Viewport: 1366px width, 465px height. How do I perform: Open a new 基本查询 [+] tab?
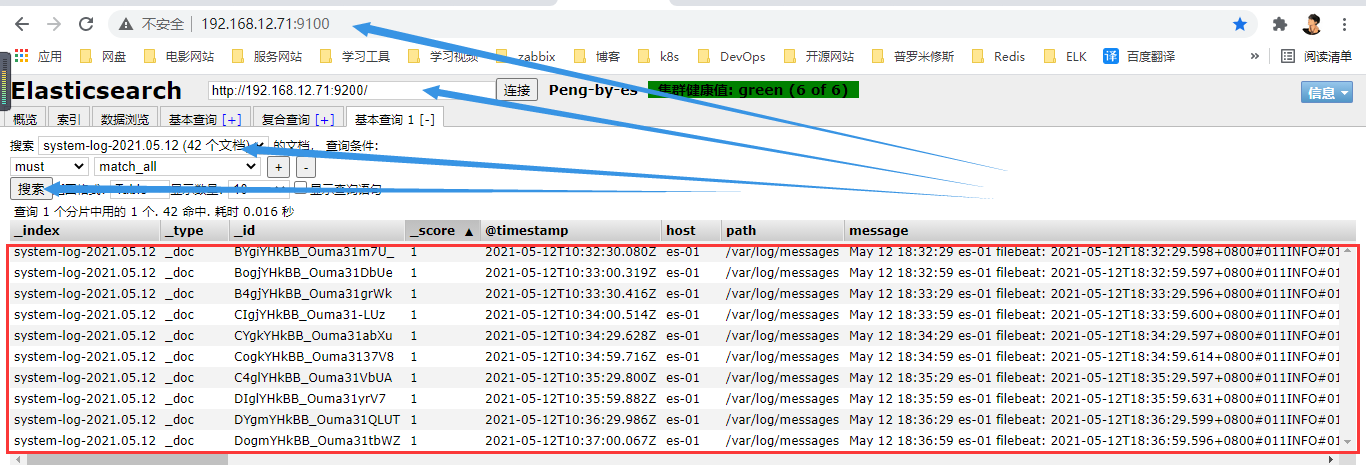click(205, 119)
